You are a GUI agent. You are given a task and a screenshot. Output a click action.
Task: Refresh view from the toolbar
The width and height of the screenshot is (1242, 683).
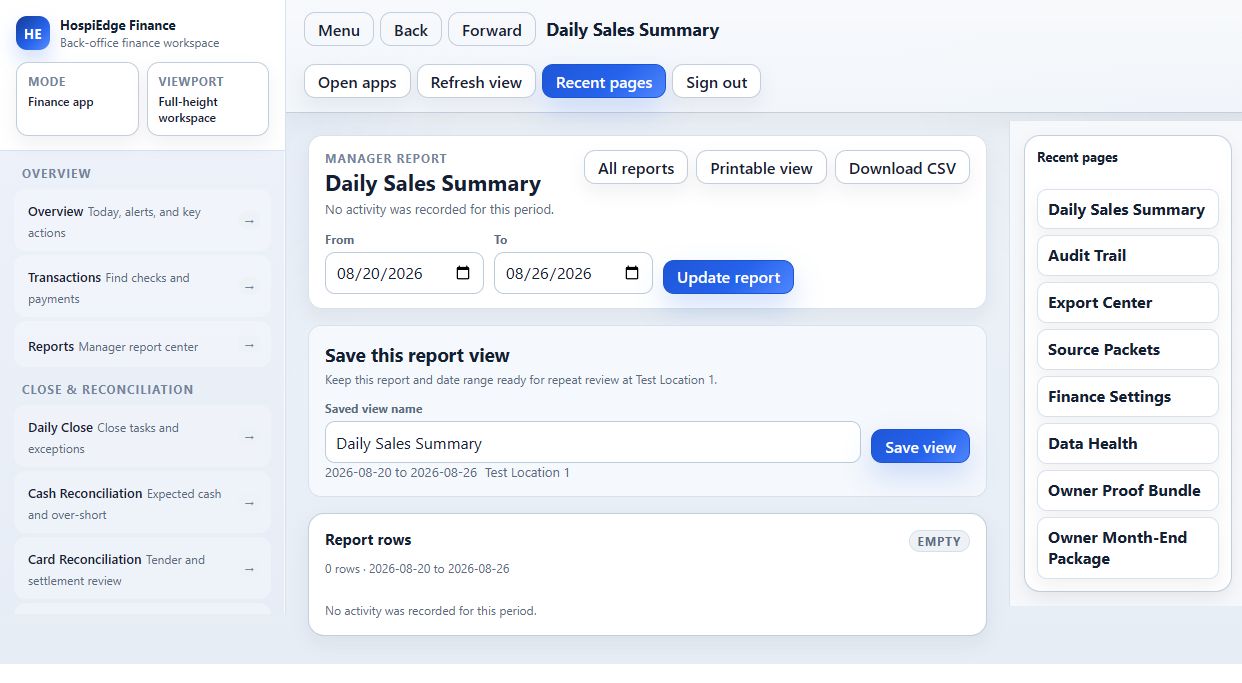point(476,82)
